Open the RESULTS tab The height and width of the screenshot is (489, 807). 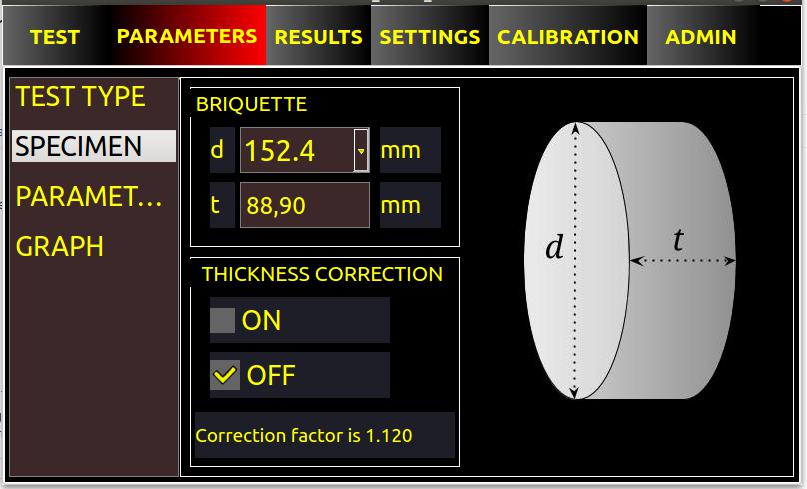[x=318, y=36]
